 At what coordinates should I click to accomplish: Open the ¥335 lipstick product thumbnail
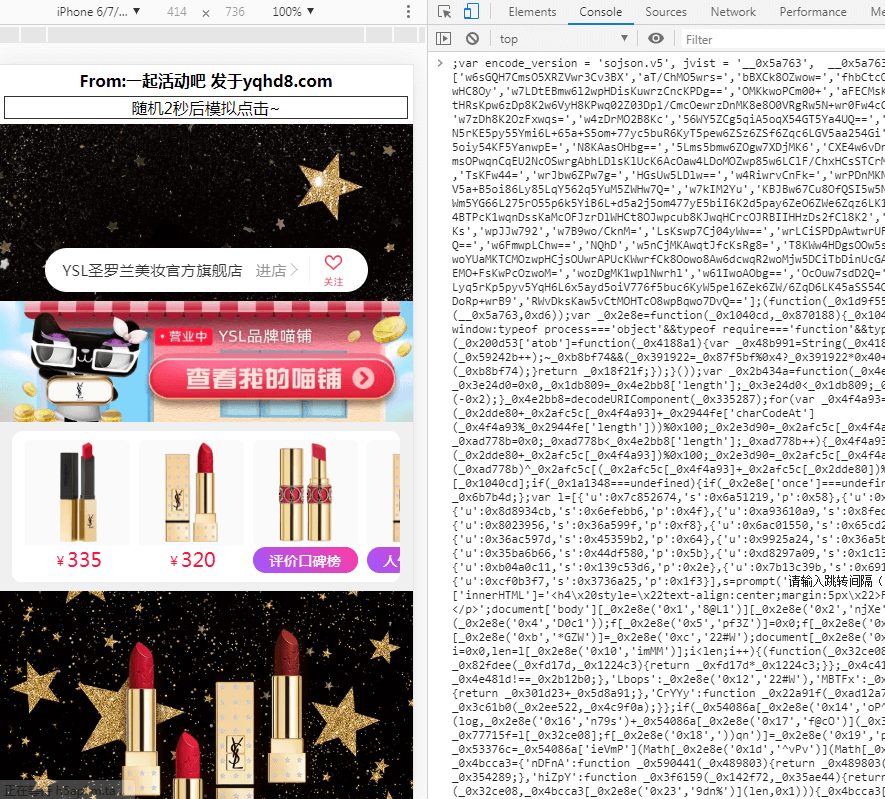(78, 493)
